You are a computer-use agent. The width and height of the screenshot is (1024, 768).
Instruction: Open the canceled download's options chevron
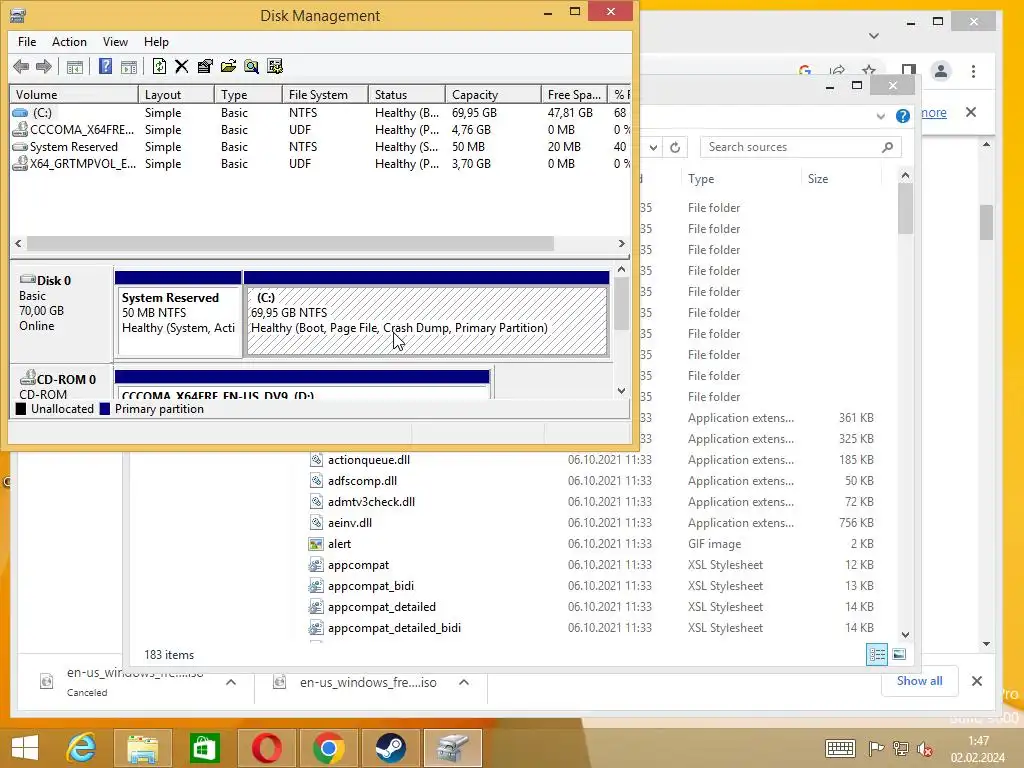tap(231, 682)
